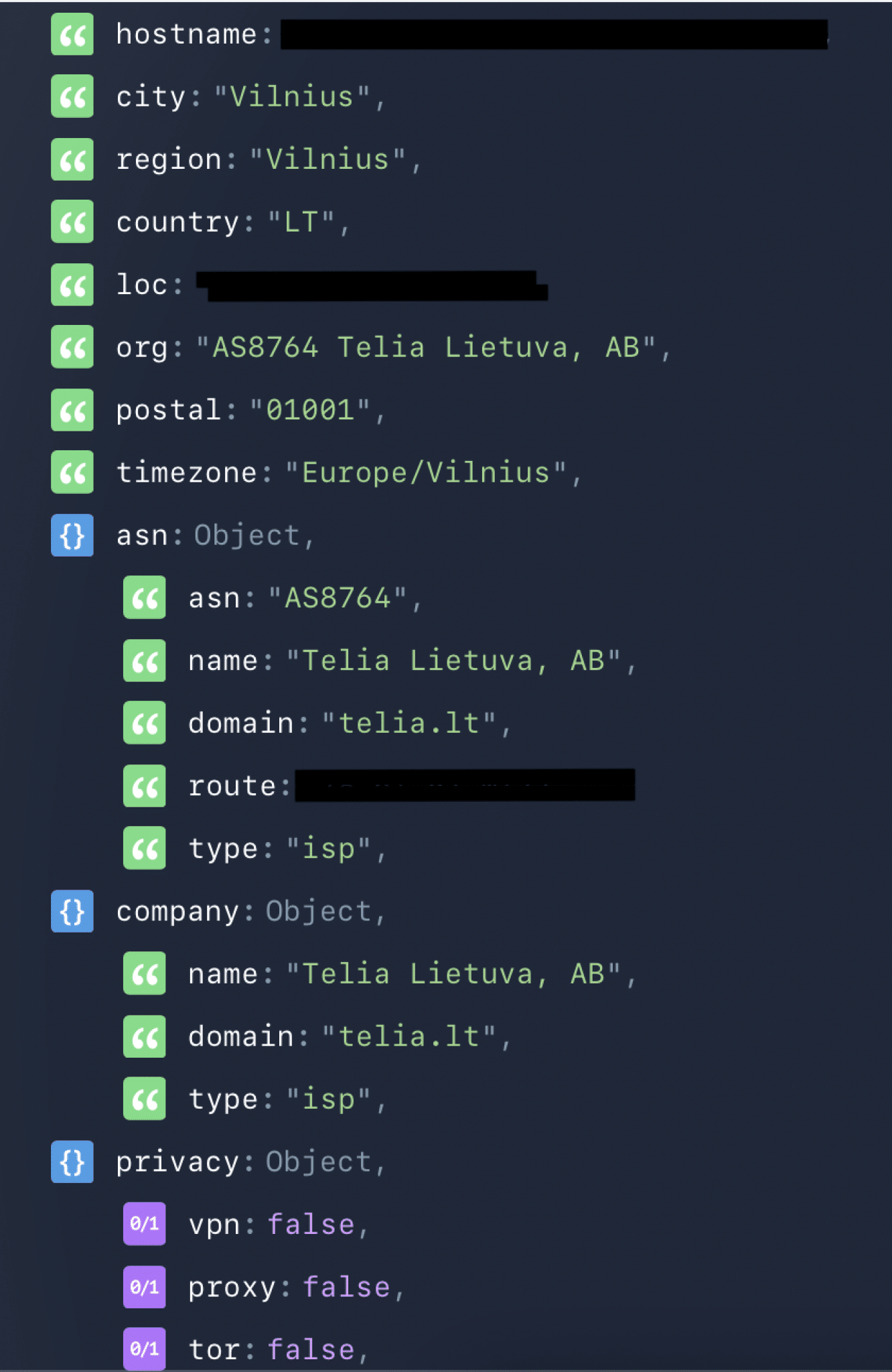Select the region key row
The image size is (892, 1372).
point(168,160)
